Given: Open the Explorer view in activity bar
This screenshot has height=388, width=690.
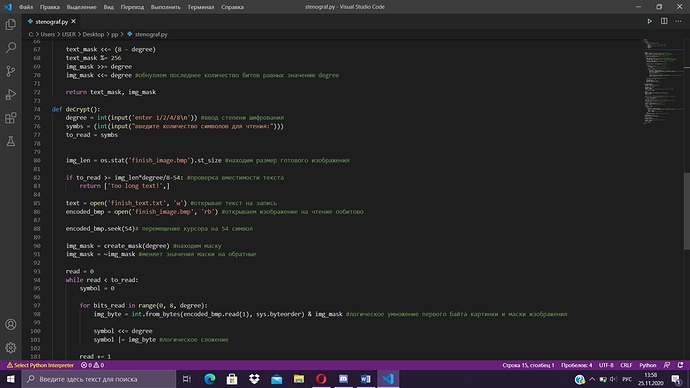Looking at the screenshot, I should (11, 24).
